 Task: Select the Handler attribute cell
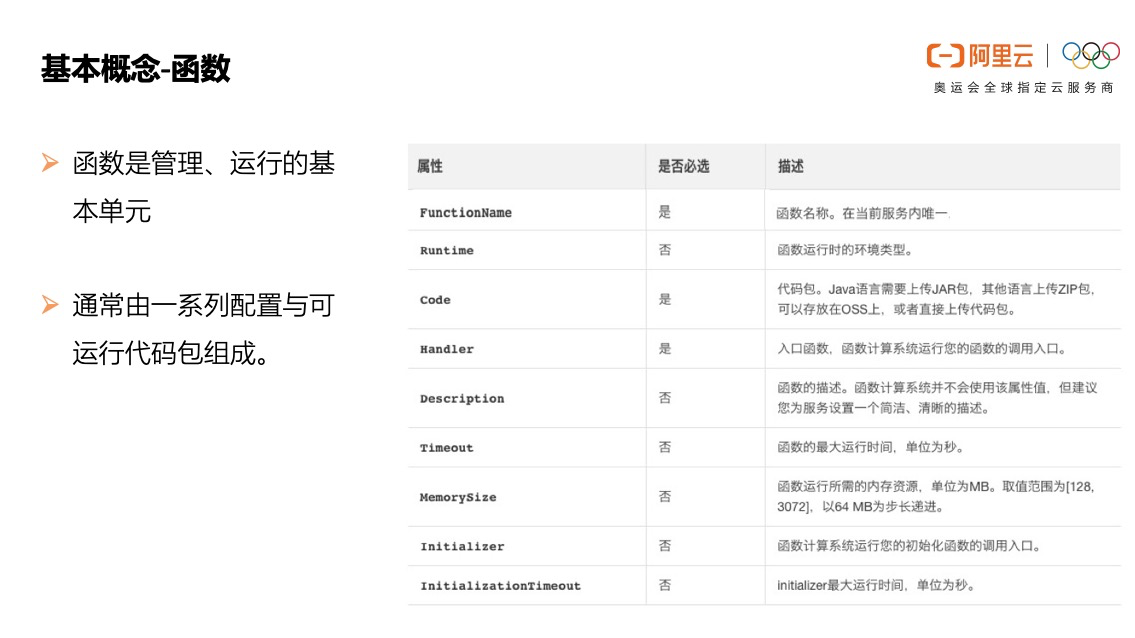(x=446, y=349)
